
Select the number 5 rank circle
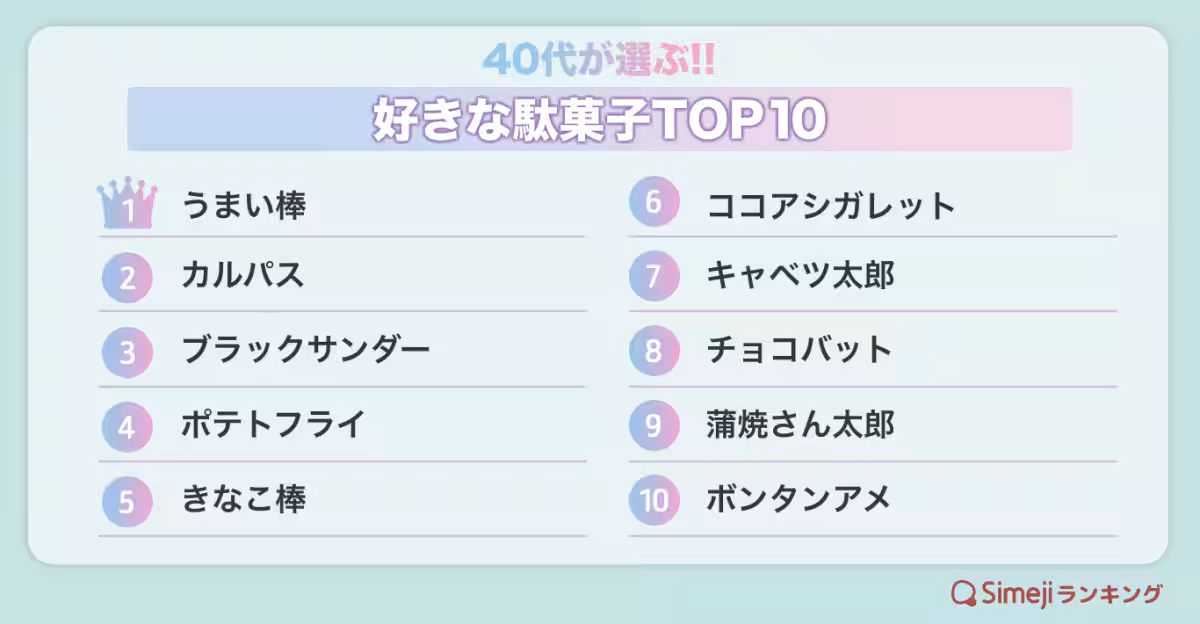point(127,500)
